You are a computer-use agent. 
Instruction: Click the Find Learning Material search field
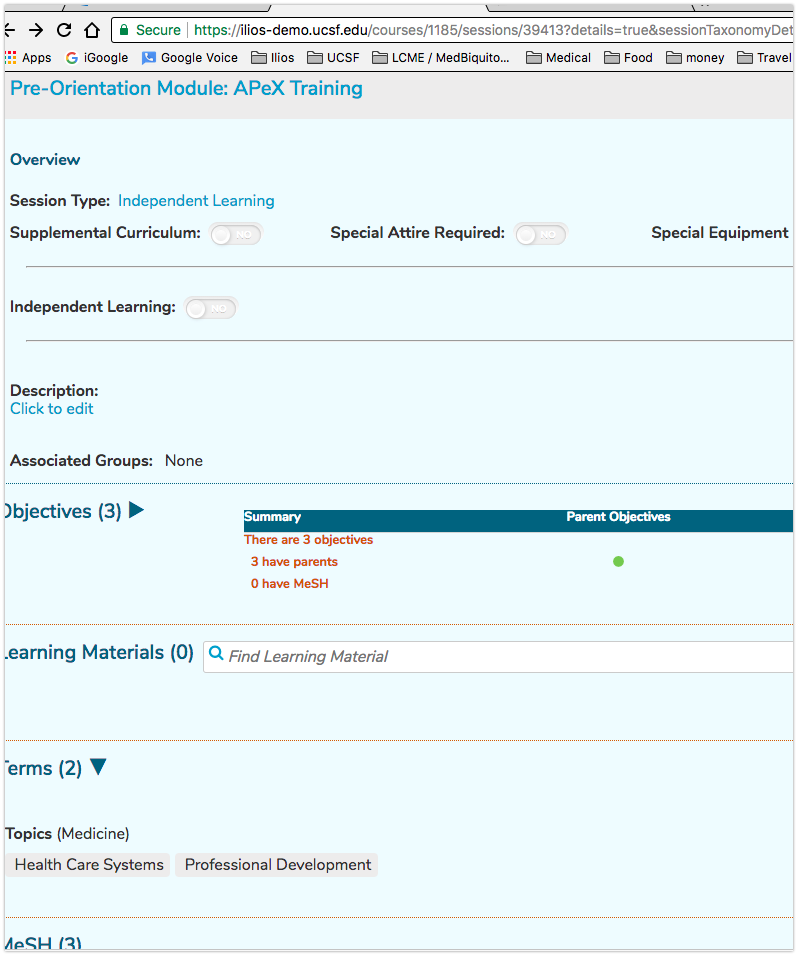[x=499, y=657]
